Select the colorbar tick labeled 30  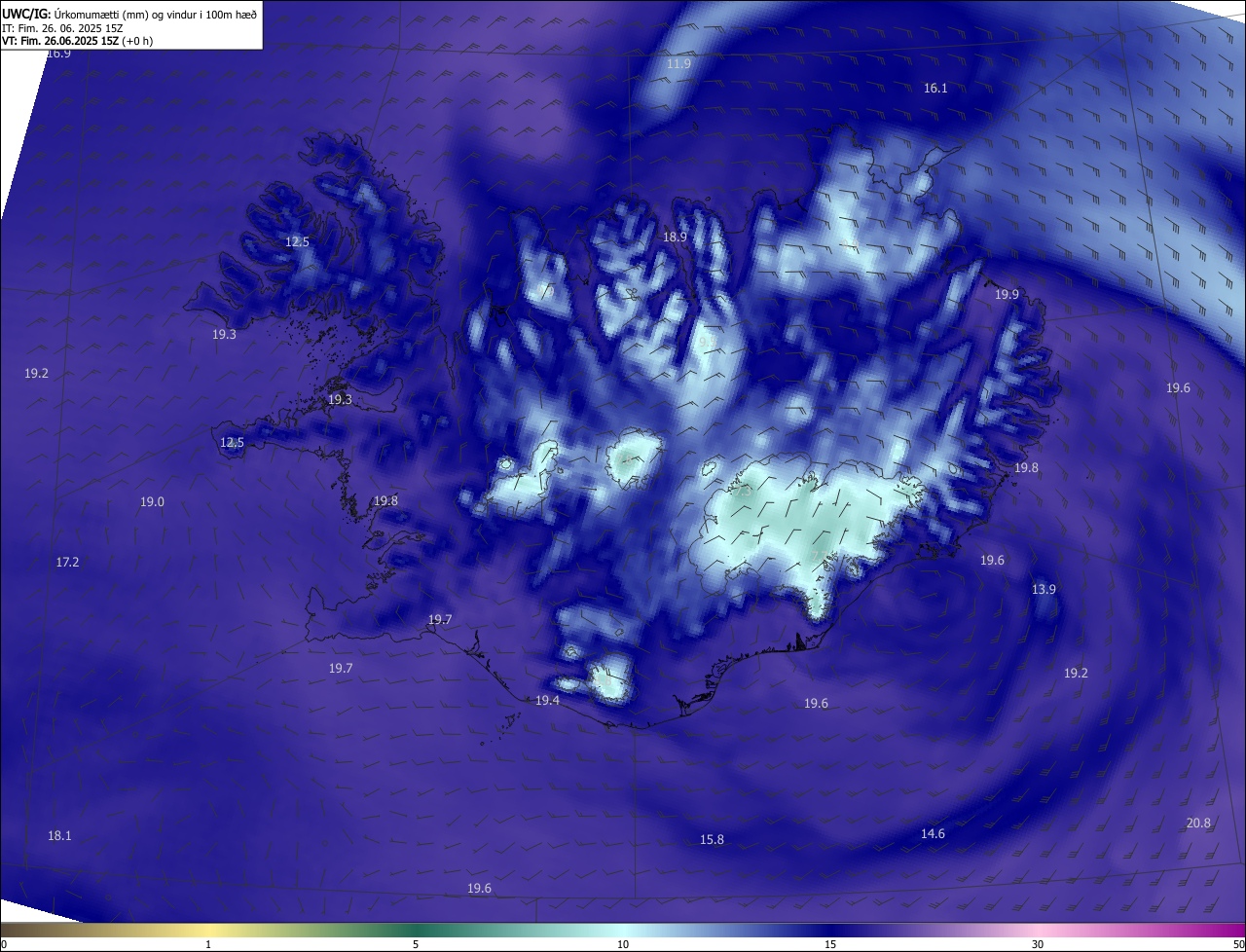(x=1038, y=944)
